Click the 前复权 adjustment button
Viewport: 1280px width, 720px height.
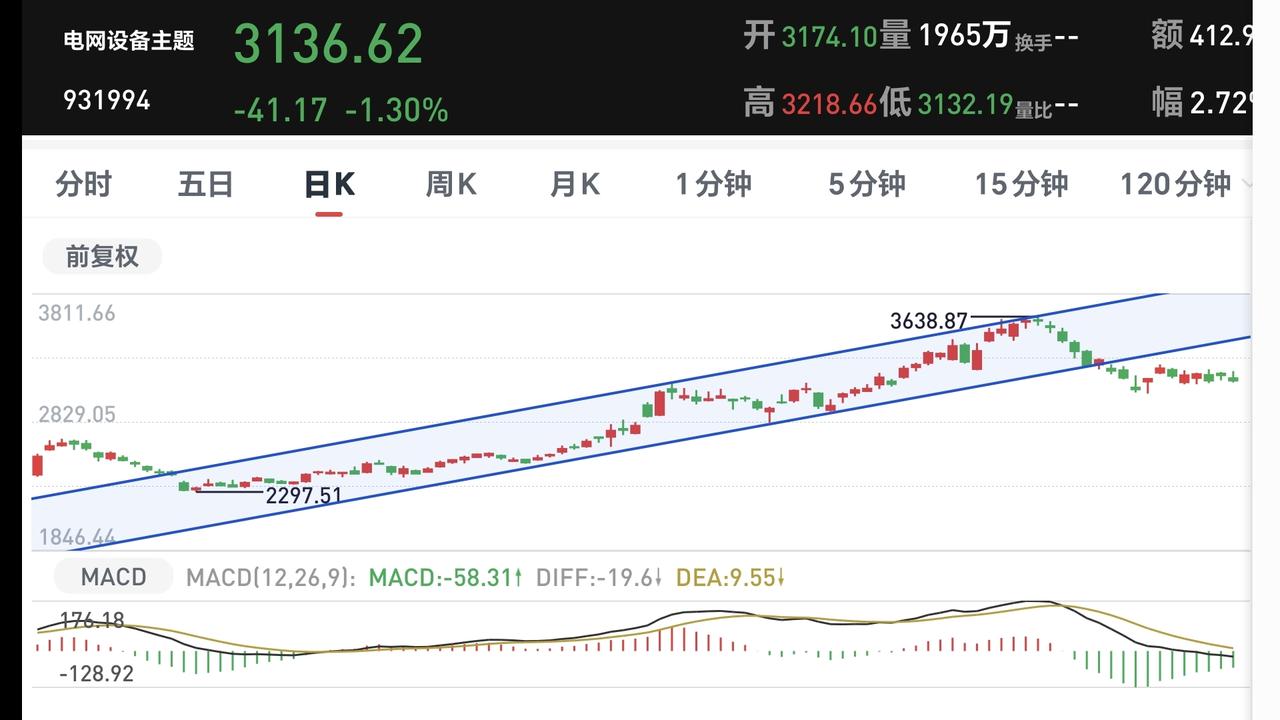coord(102,257)
